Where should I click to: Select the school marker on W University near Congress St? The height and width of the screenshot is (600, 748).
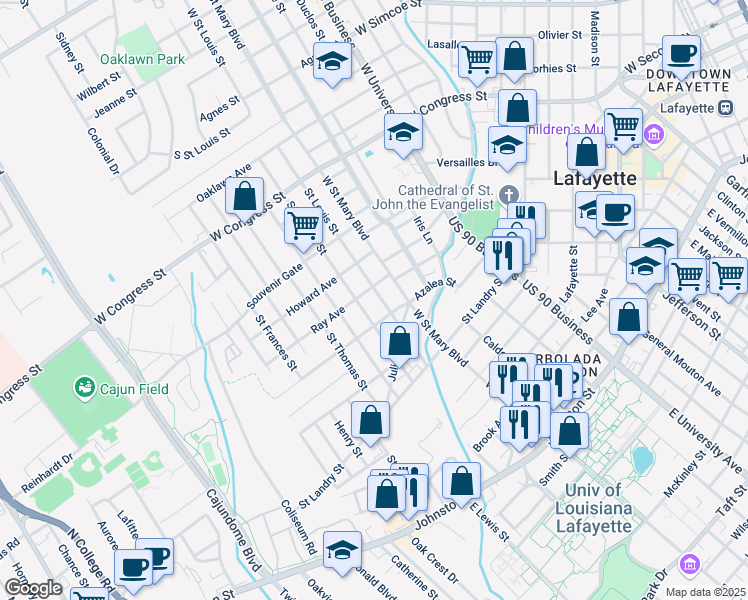point(403,133)
